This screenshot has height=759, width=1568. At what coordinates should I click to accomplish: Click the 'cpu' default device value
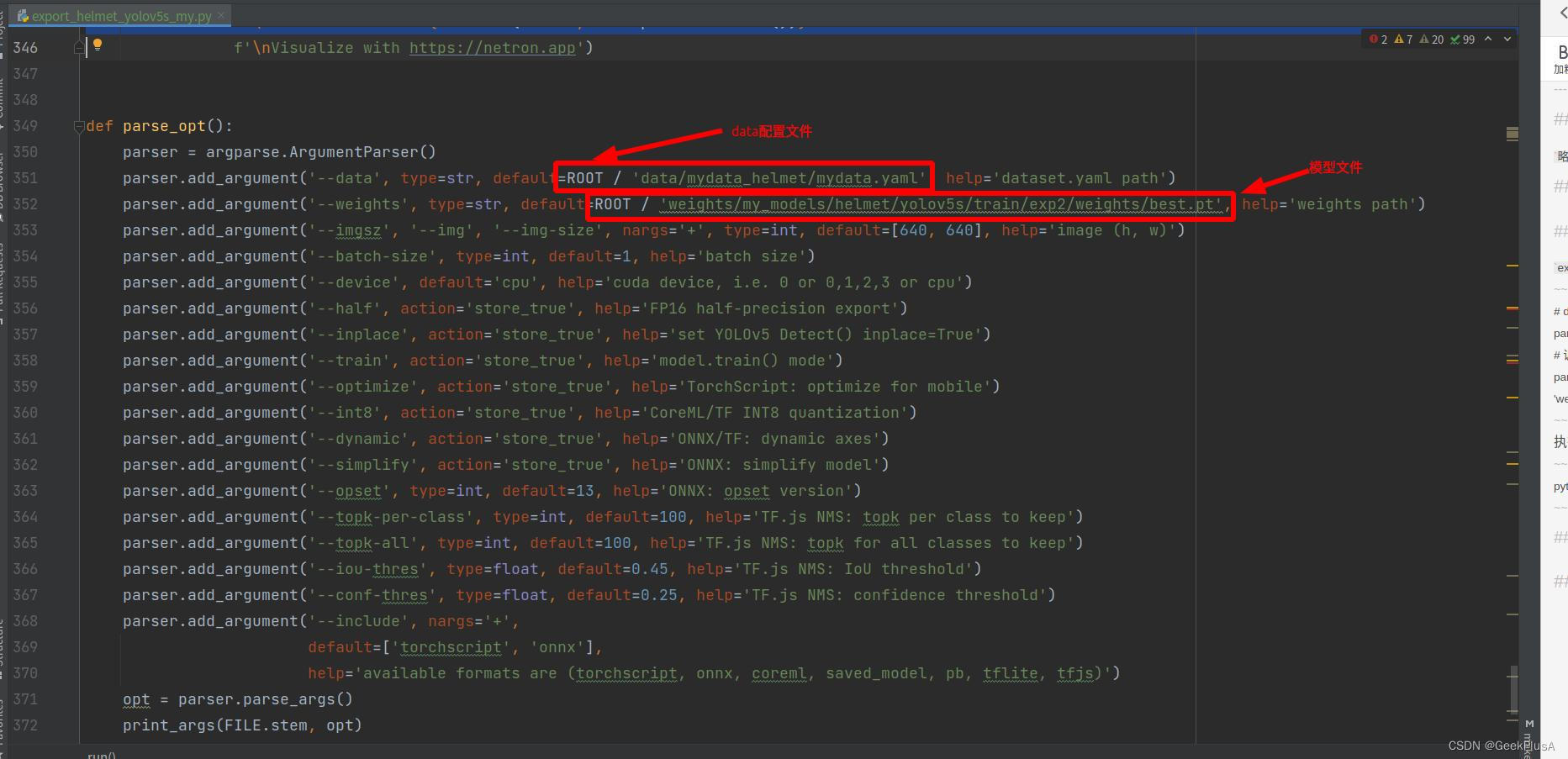[516, 282]
